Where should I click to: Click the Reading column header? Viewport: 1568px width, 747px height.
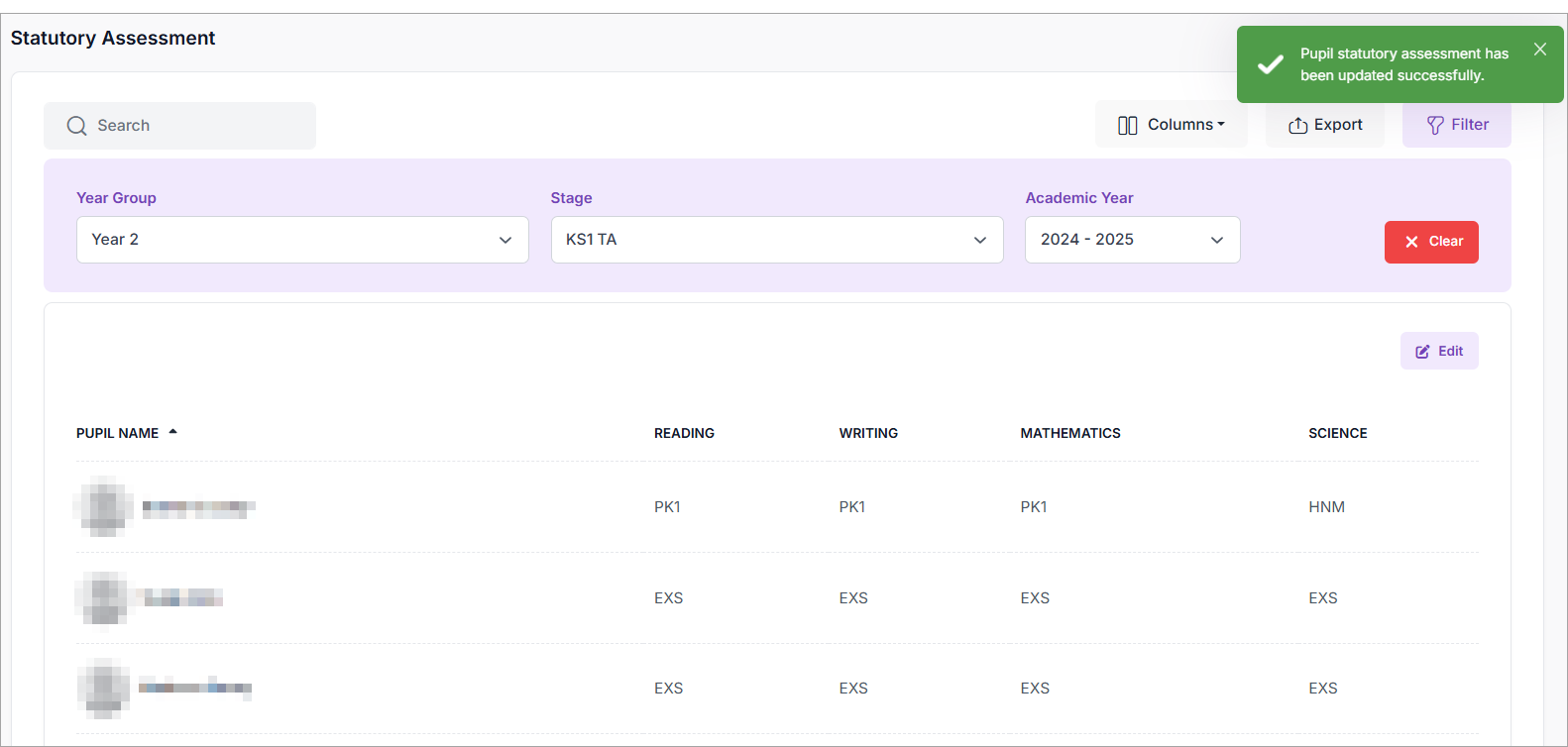(x=684, y=433)
